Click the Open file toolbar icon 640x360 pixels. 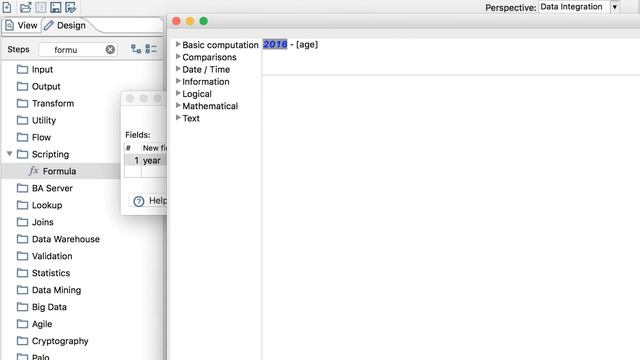25,7
